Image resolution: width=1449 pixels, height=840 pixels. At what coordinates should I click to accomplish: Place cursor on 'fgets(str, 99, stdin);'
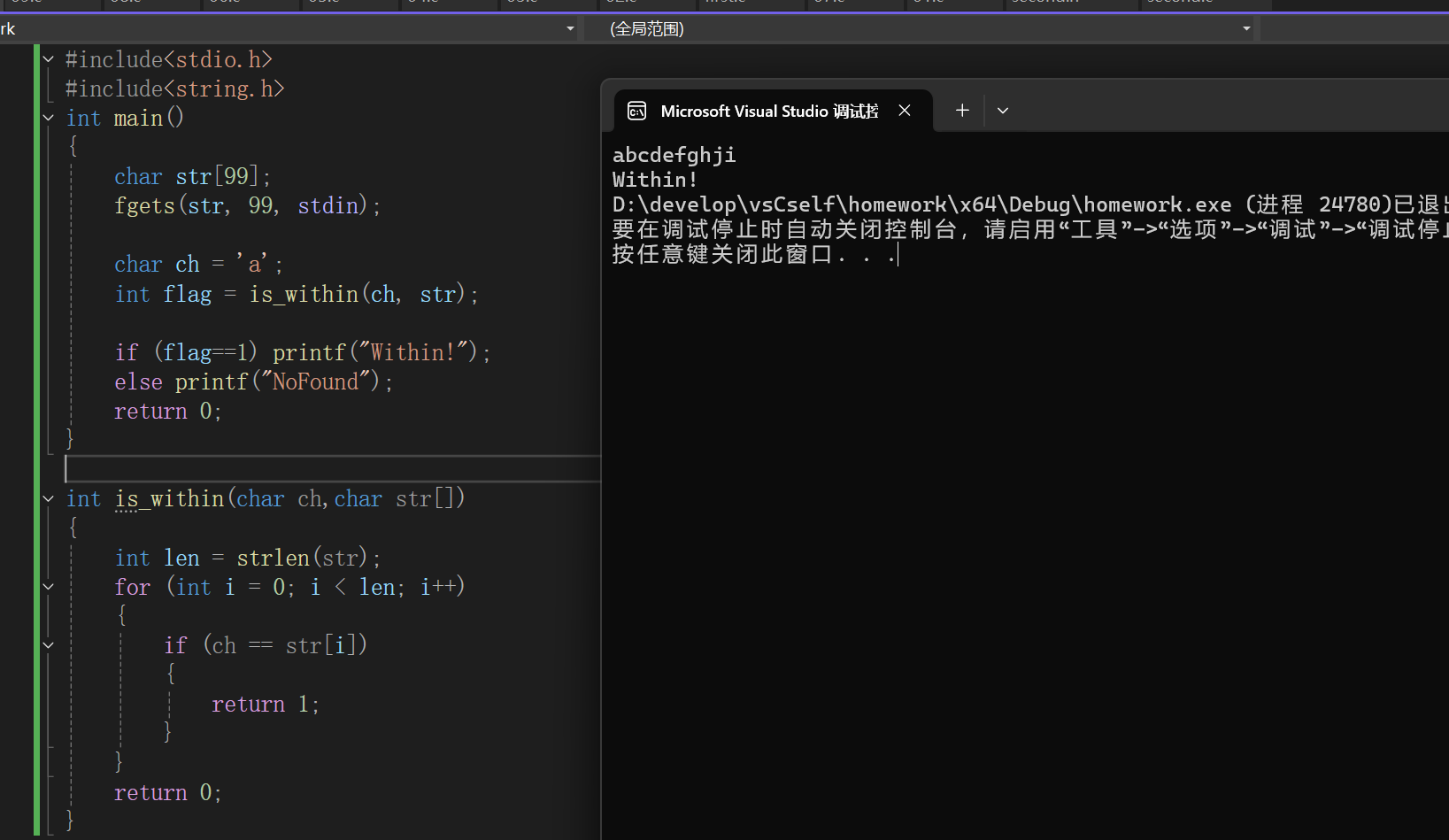(247, 205)
